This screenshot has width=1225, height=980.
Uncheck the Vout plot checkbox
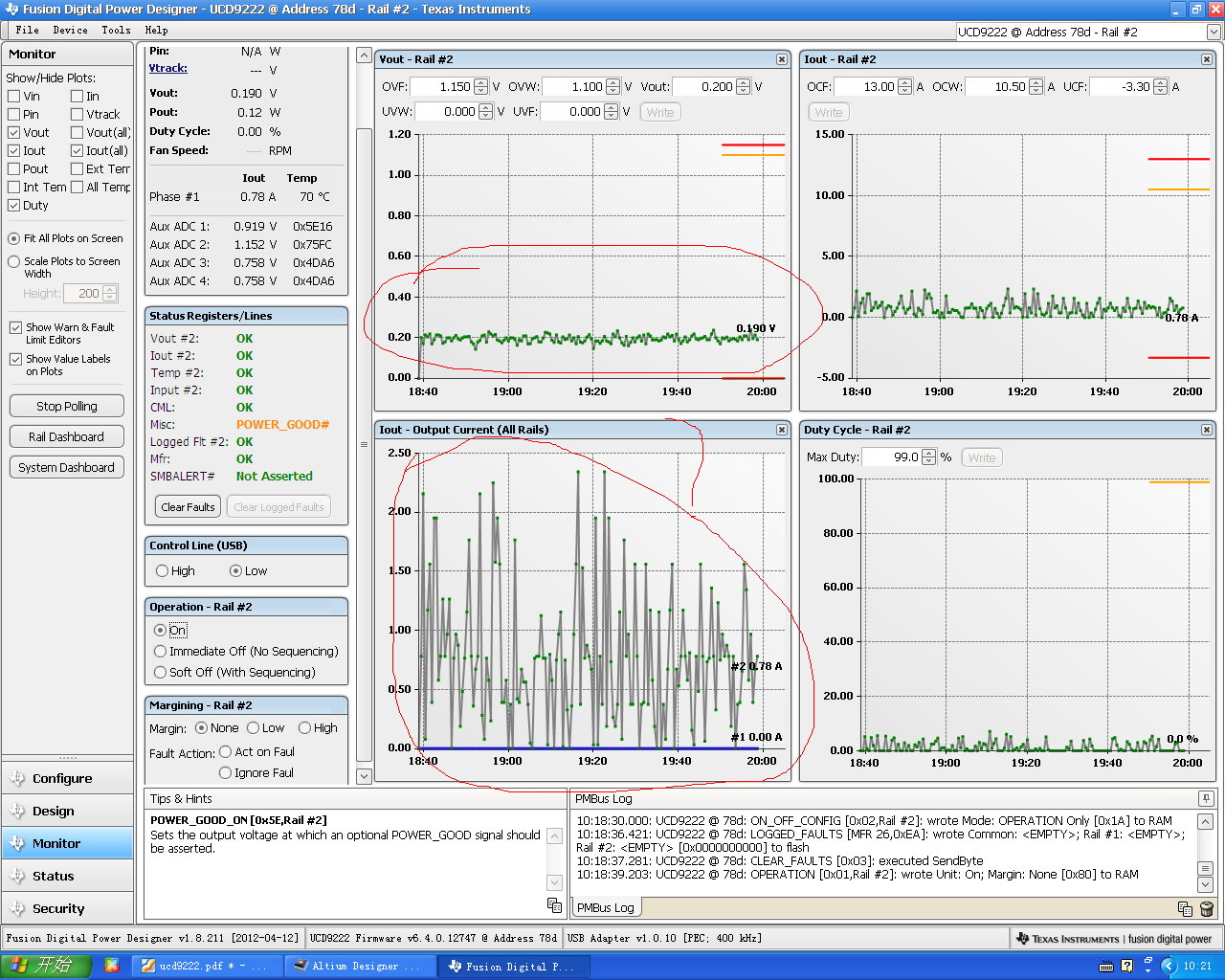[x=14, y=132]
